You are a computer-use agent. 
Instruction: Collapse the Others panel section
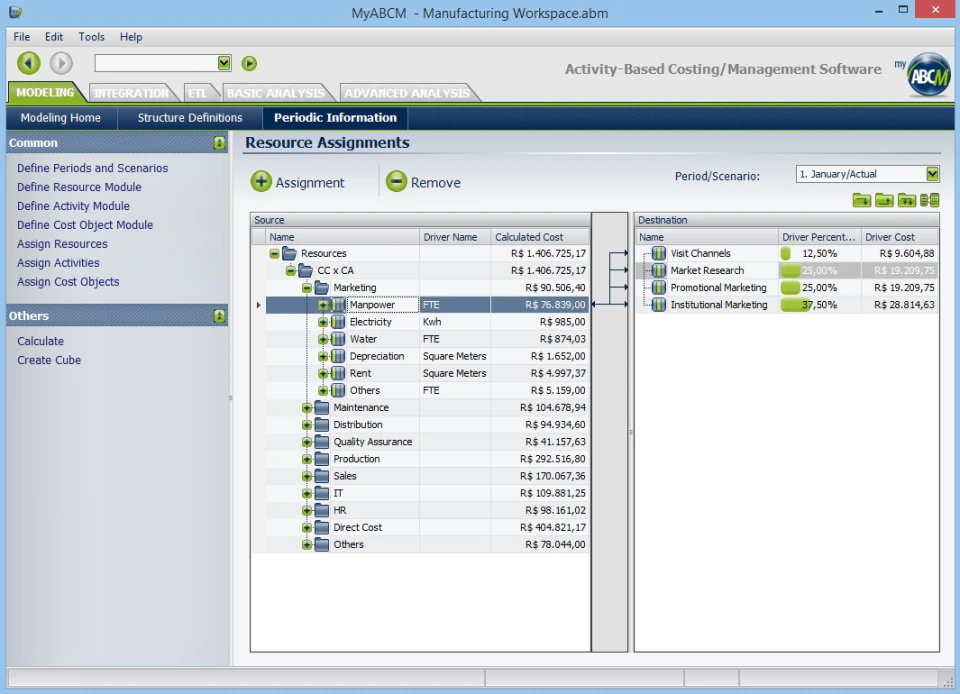[219, 316]
